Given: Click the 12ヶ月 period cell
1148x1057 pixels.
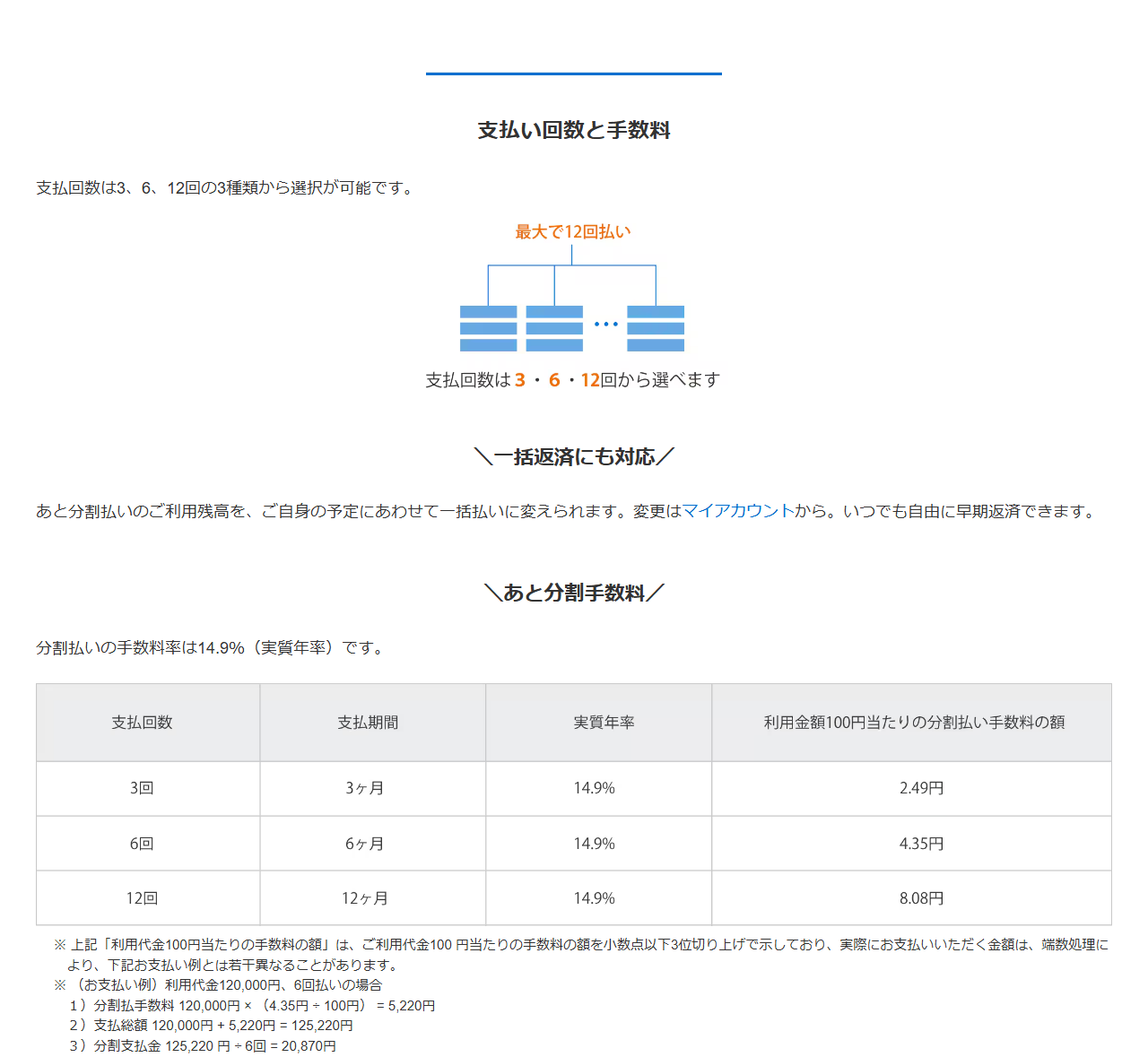Looking at the screenshot, I should coord(373,898).
